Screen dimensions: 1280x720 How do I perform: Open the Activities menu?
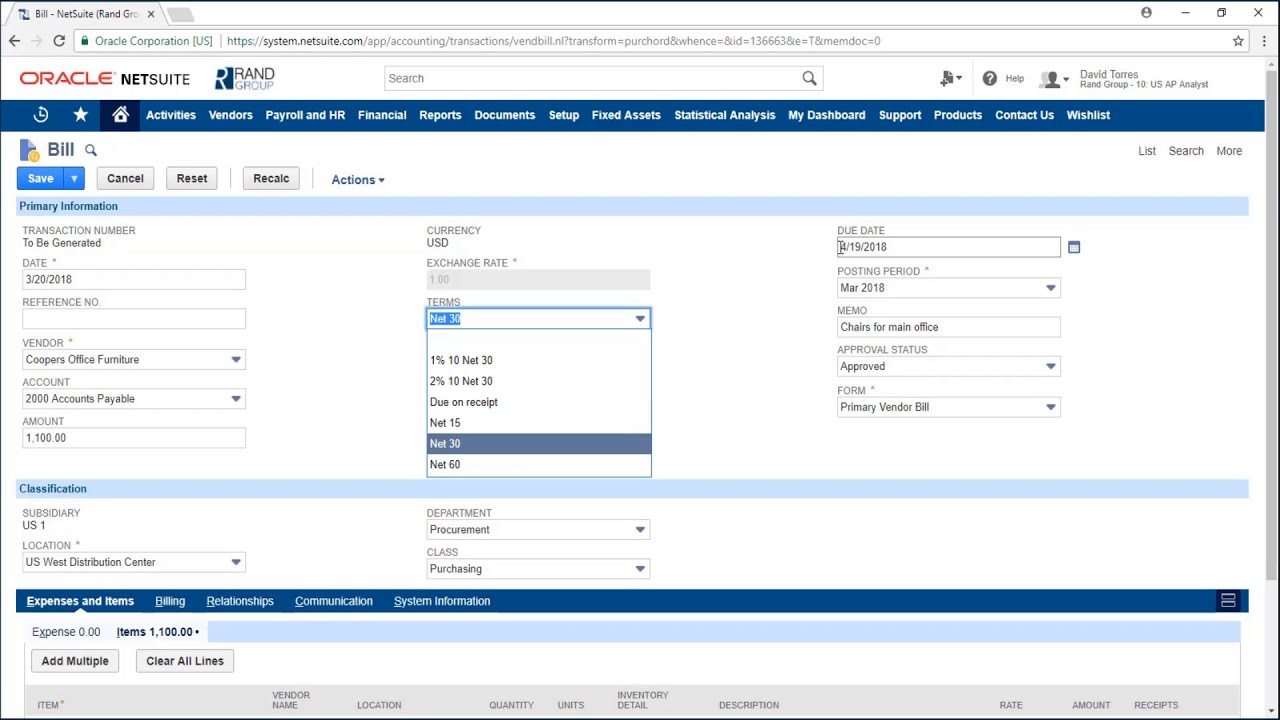[x=171, y=115]
